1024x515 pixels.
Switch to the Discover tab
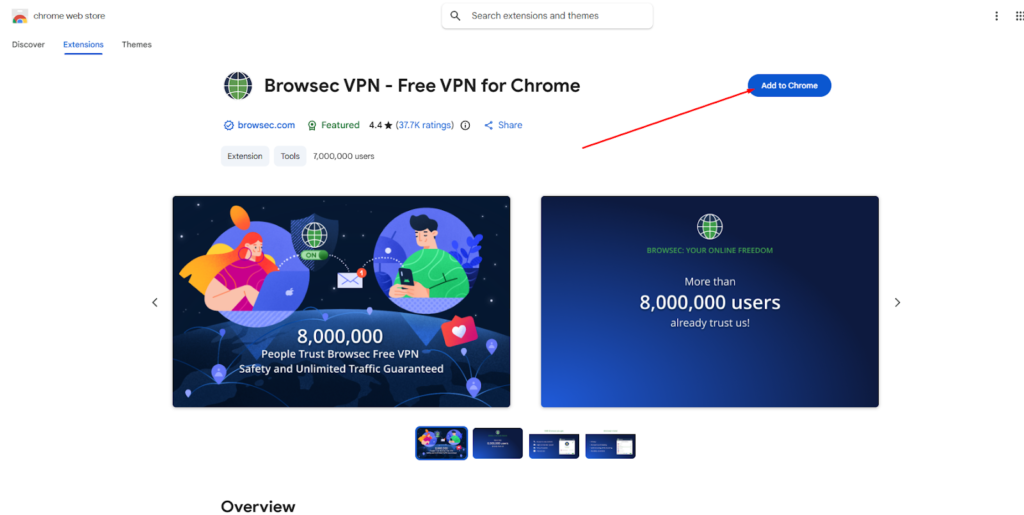coord(28,44)
